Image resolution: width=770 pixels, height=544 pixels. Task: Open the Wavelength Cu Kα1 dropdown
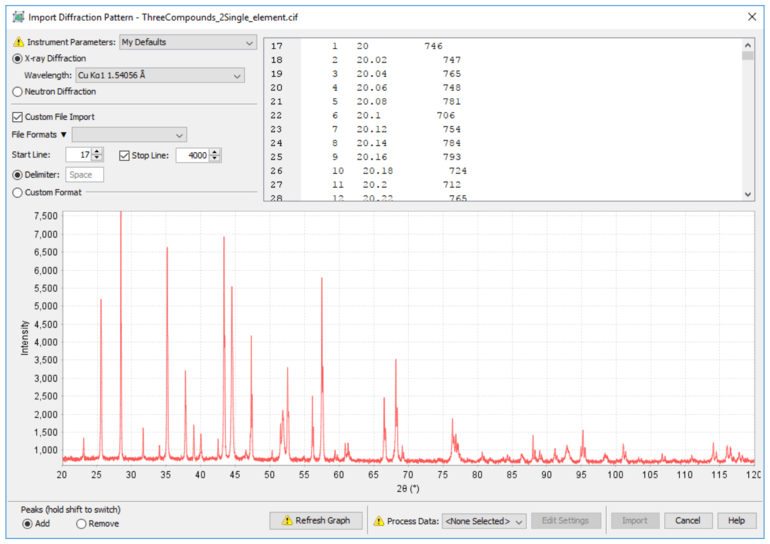coord(159,75)
